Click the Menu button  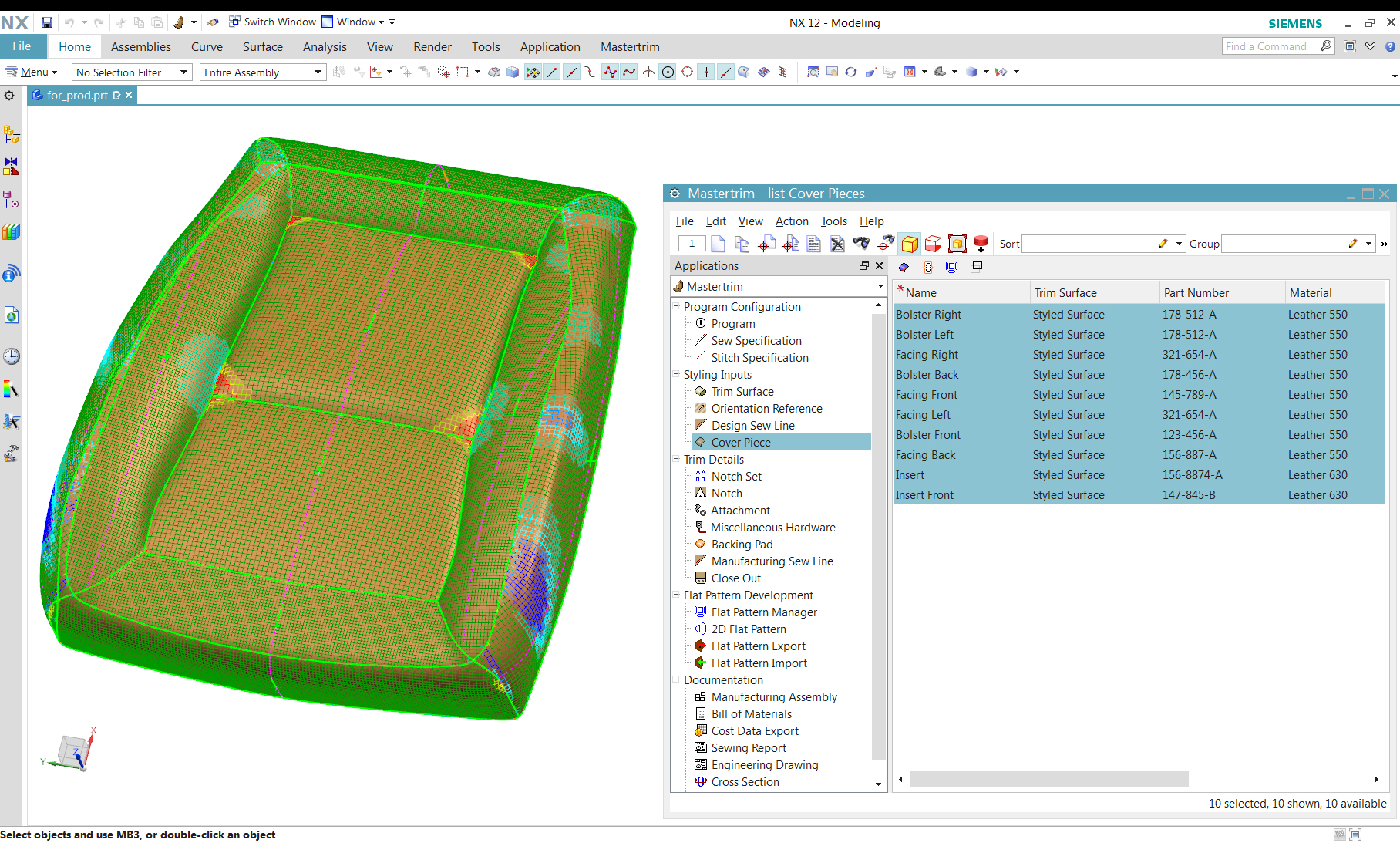click(x=32, y=72)
